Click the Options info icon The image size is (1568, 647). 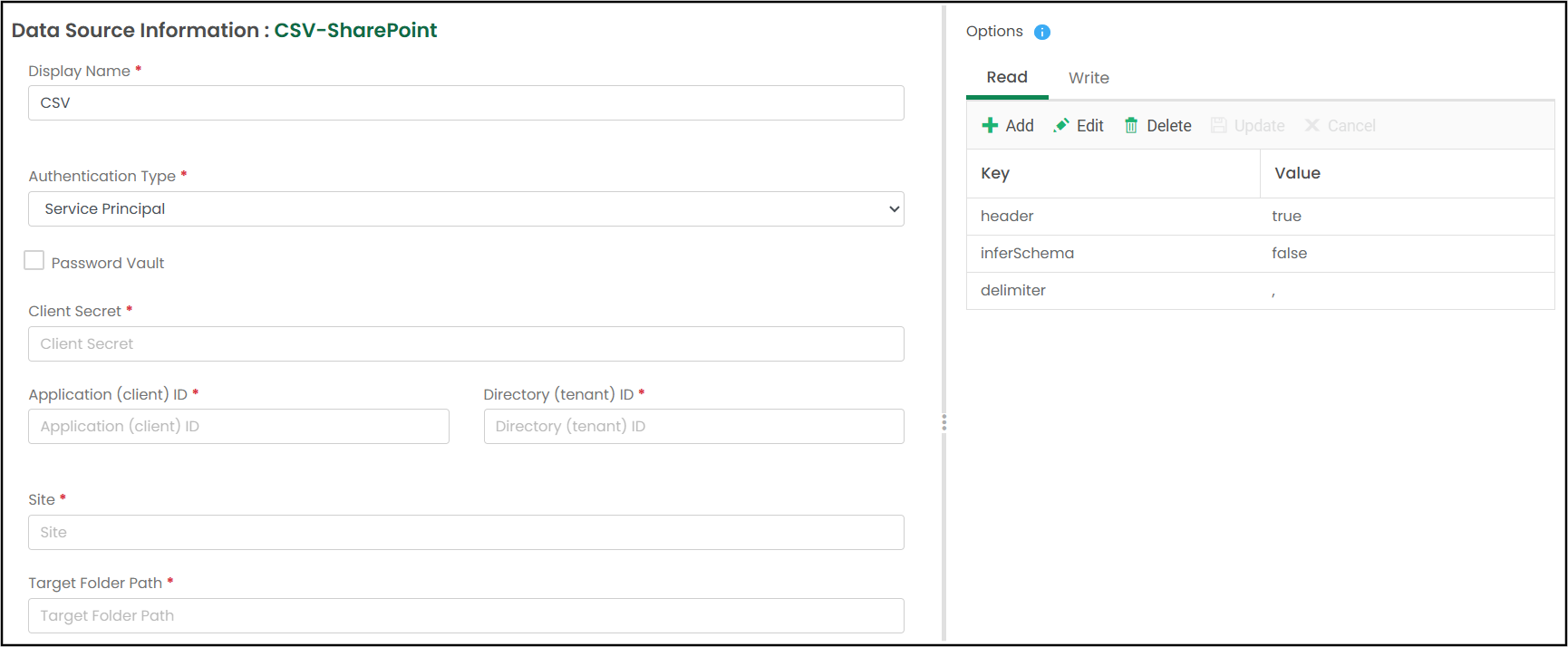coord(1042,32)
